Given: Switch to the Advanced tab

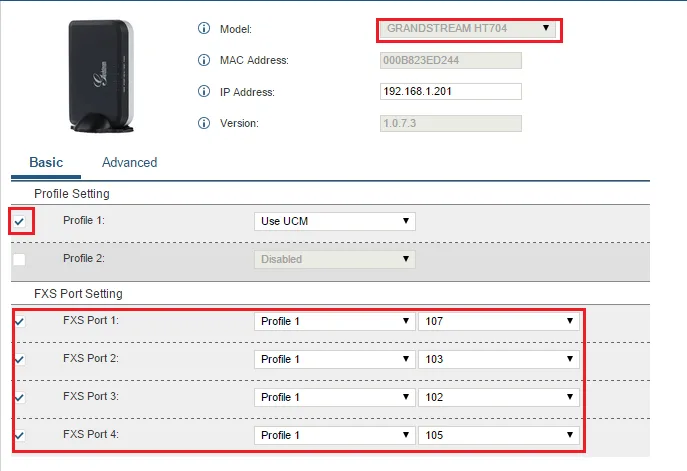Looking at the screenshot, I should pos(129,162).
